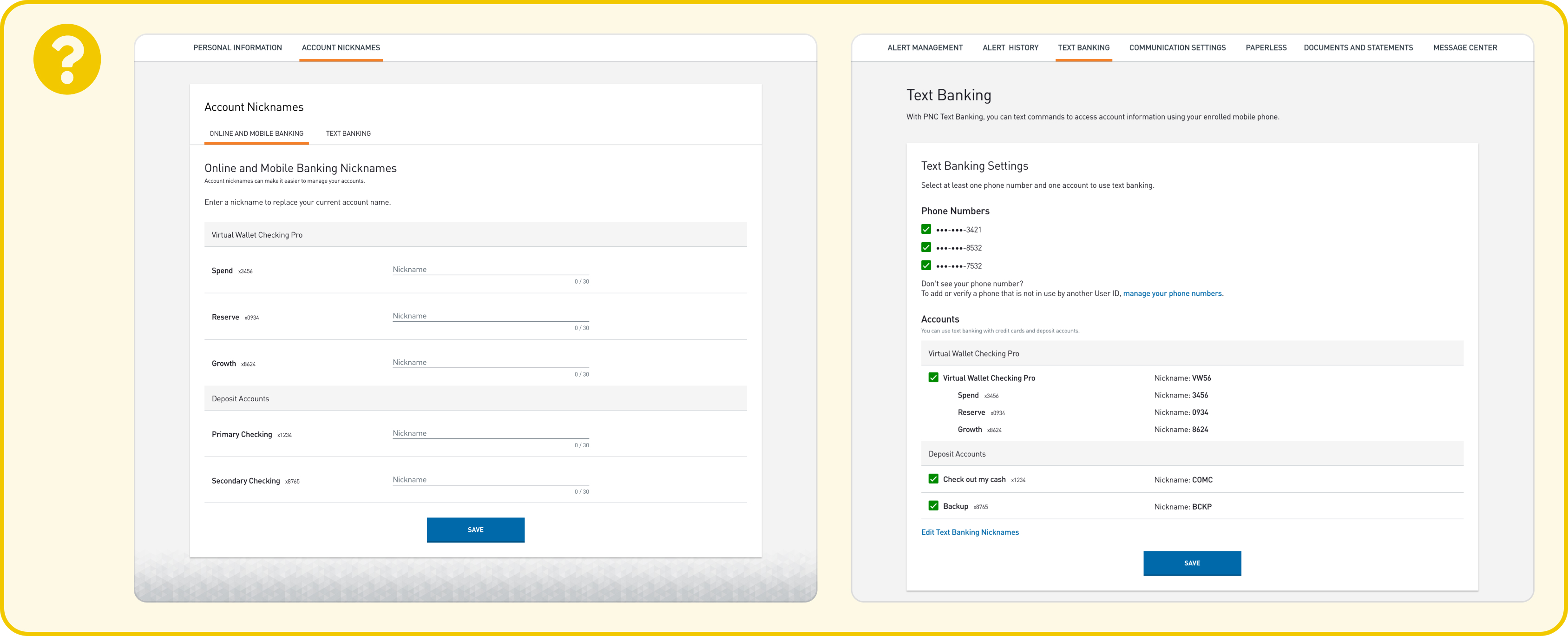Open the Personal Information tab
1568x636 pixels.
pos(237,47)
